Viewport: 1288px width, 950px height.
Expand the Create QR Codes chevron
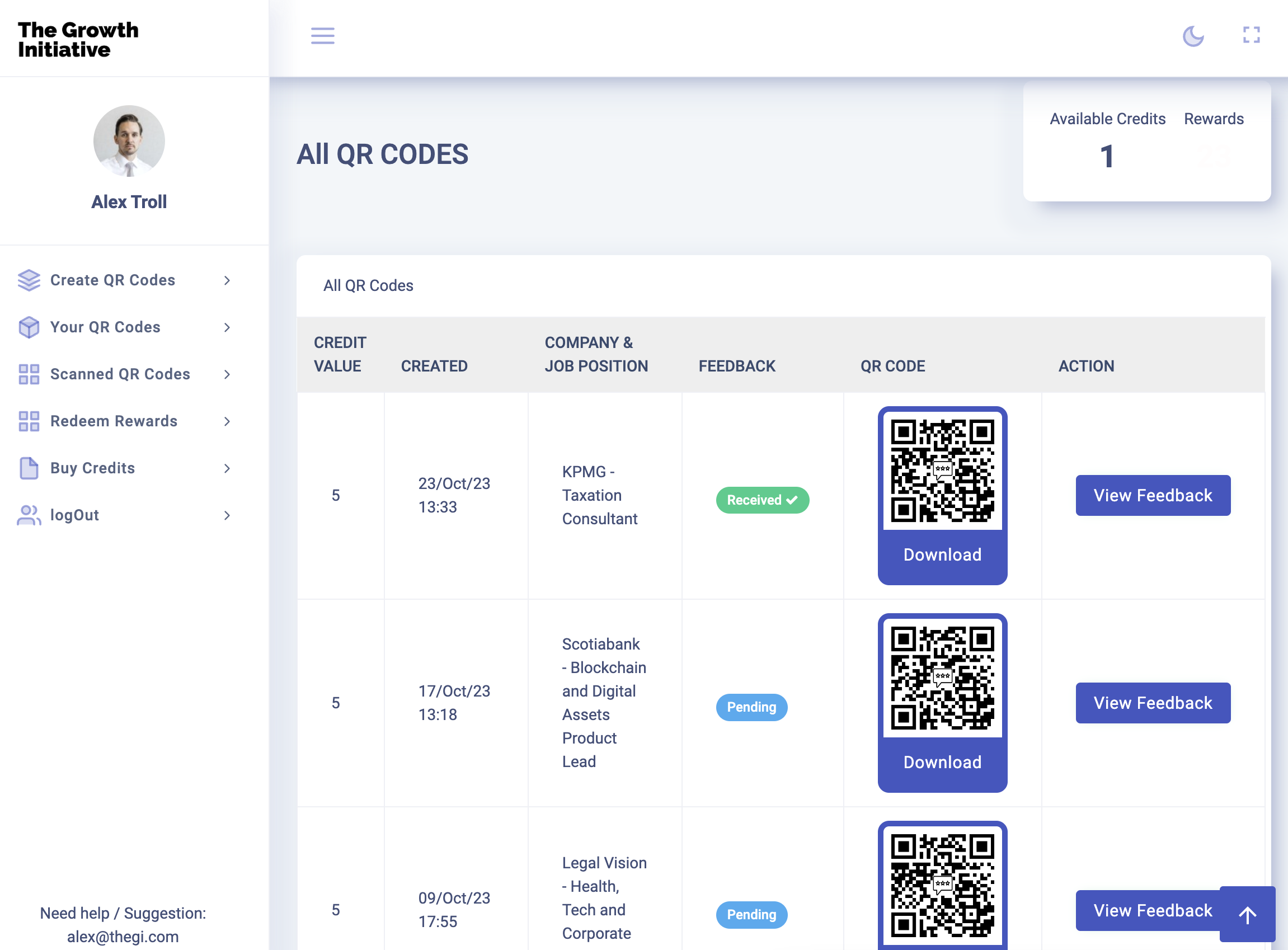(227, 280)
